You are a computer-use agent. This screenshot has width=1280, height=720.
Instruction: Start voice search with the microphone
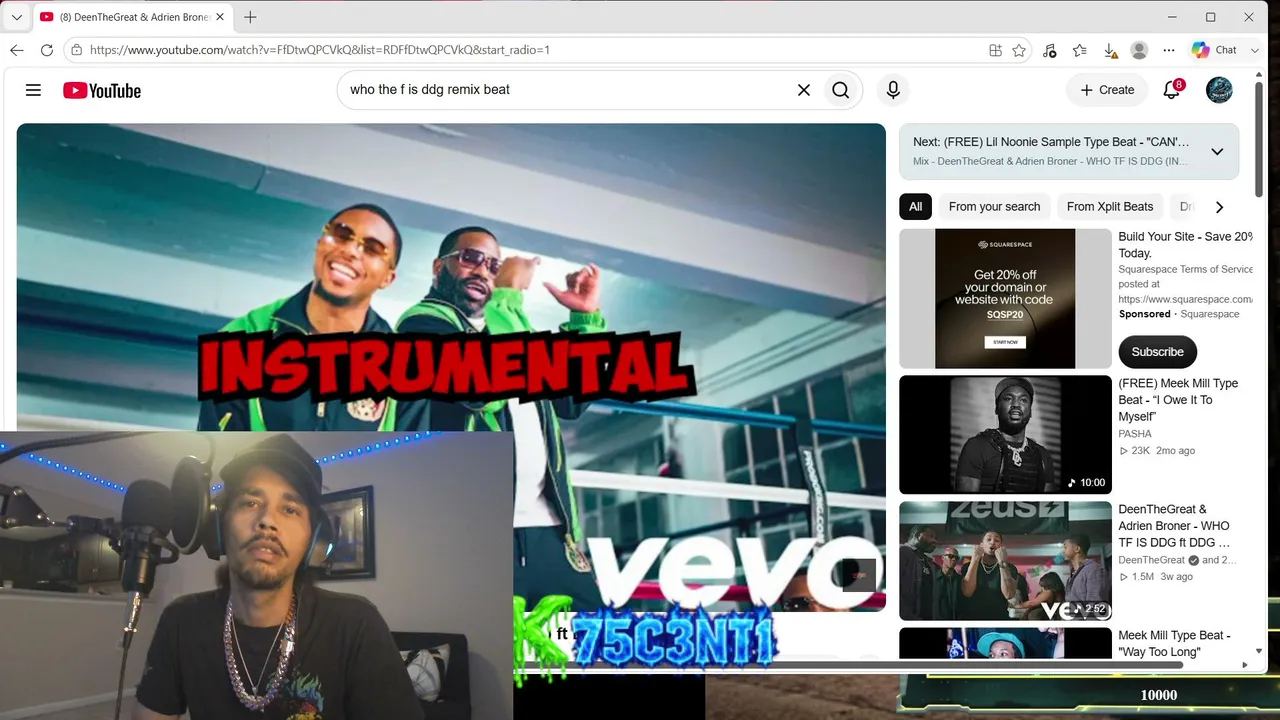pyautogui.click(x=893, y=90)
